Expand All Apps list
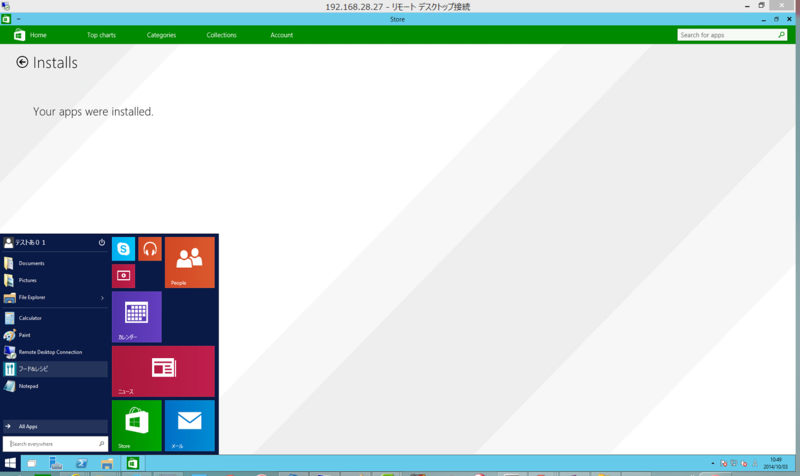The image size is (800, 476). point(55,427)
